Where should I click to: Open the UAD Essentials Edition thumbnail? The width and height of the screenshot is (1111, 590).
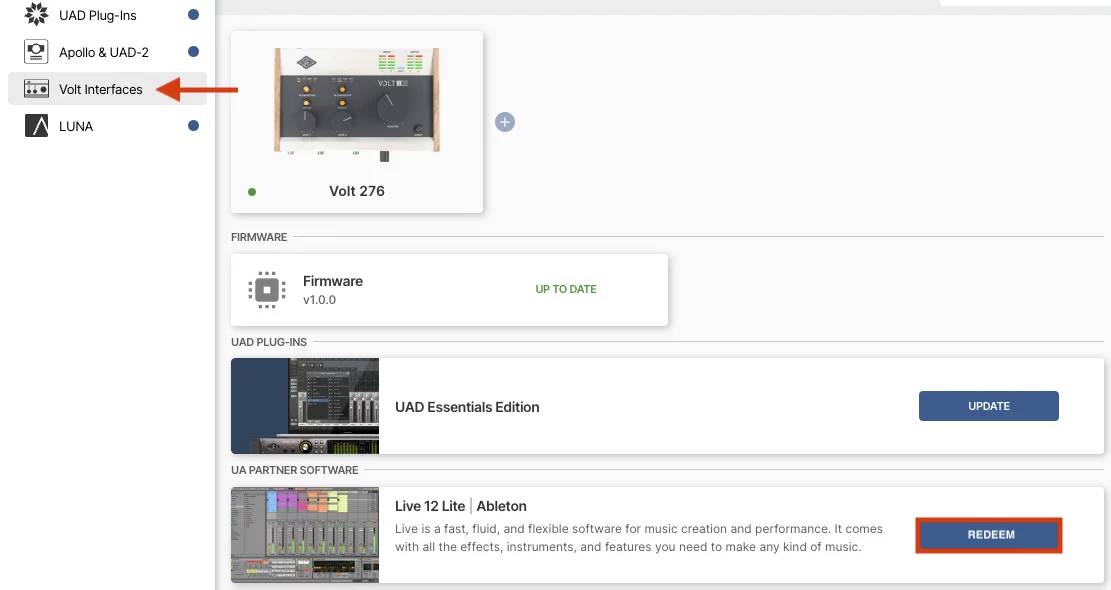point(305,406)
